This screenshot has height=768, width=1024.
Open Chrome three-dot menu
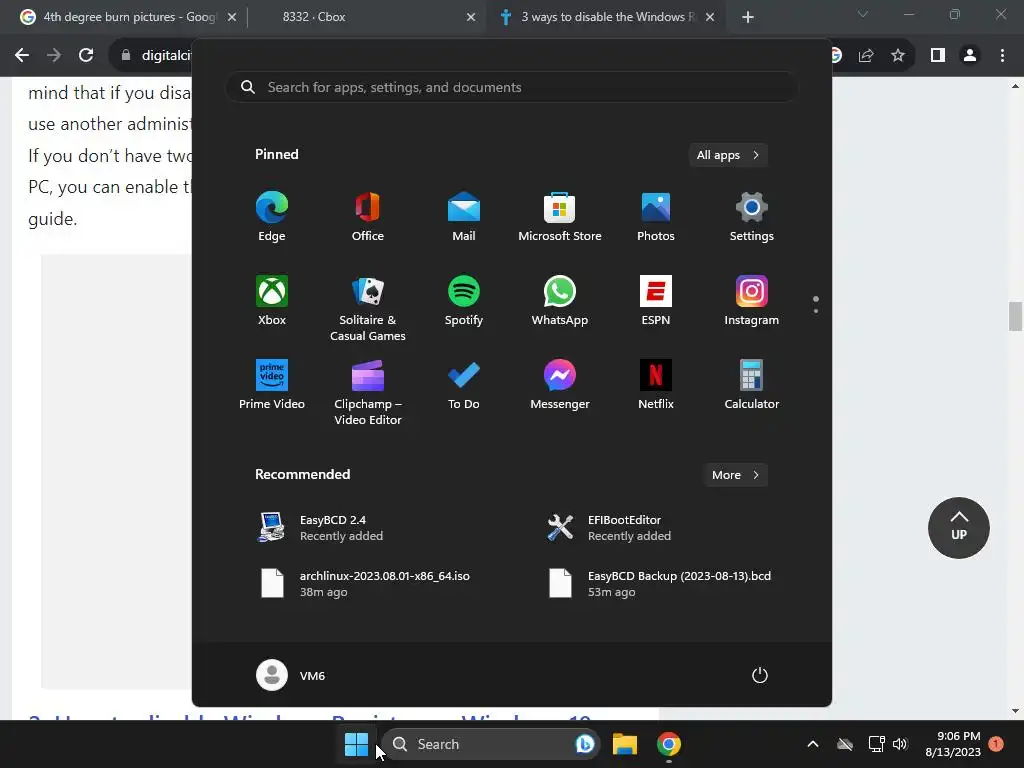(1002, 56)
